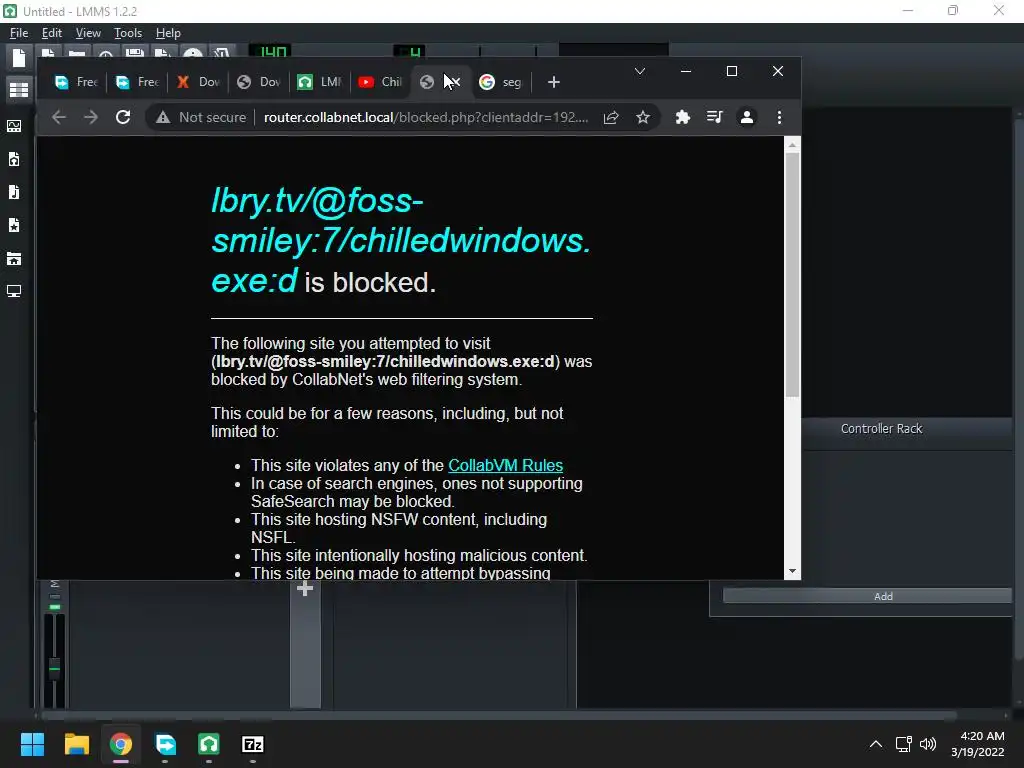Viewport: 1024px width, 768px height.
Task: Open the Instrument Plugins sidebar tab
Action: tap(14, 126)
